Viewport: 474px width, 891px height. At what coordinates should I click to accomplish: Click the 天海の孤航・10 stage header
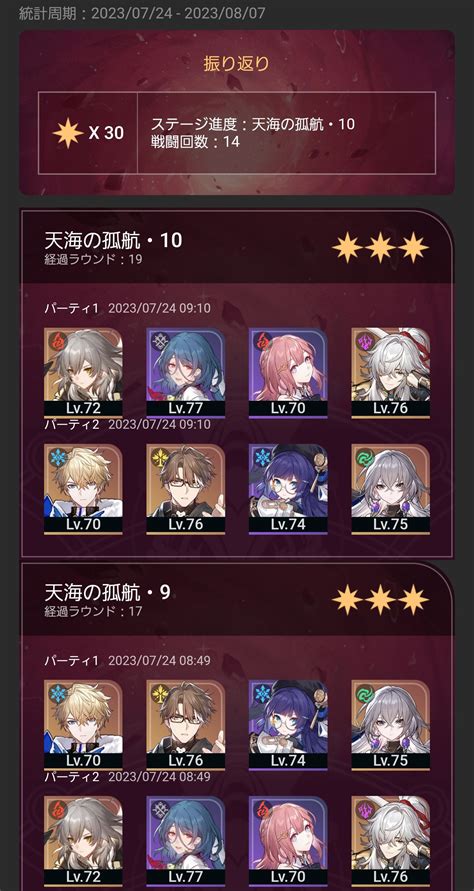(x=114, y=240)
